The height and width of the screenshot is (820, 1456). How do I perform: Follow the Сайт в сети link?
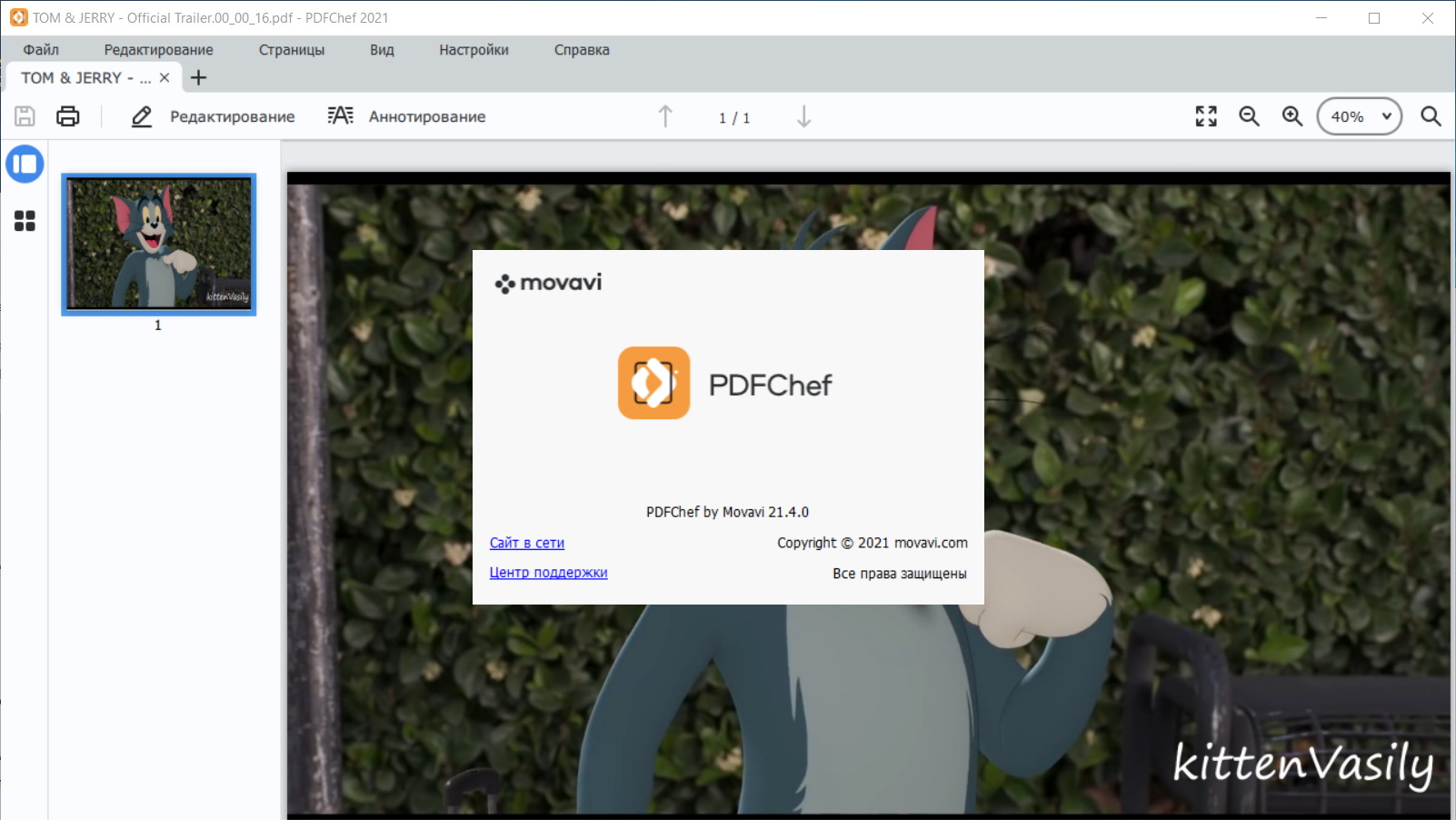[x=527, y=543]
